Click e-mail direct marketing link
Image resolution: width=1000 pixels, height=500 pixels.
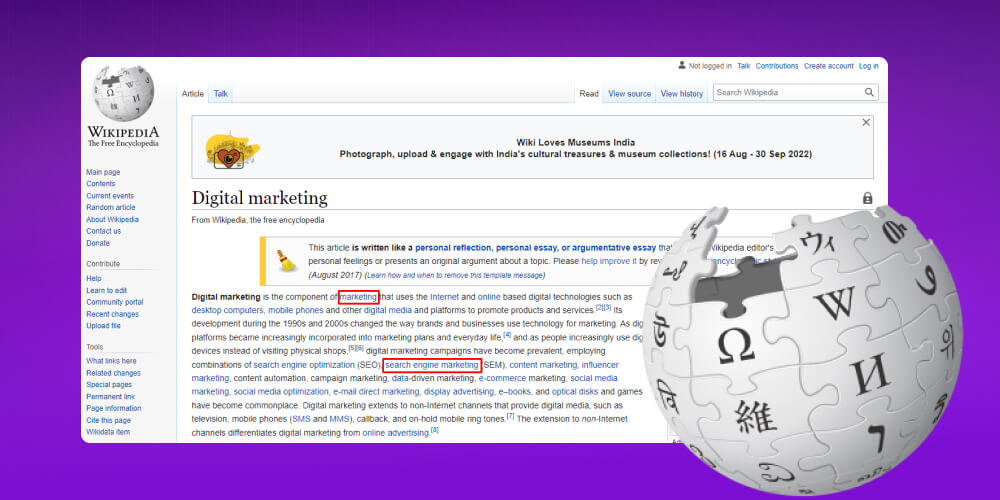376,392
